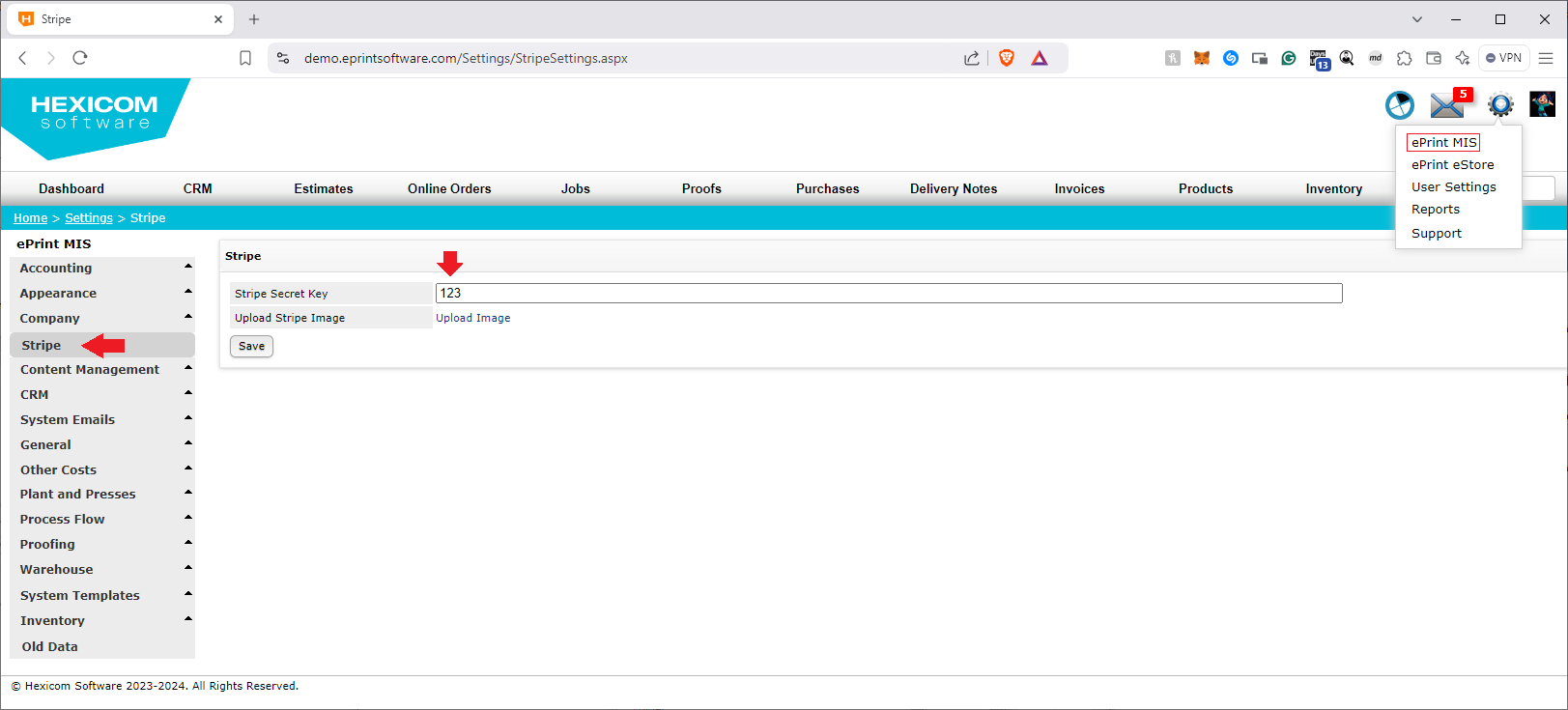Click the Leo AI sparkle icon

pos(1463,58)
